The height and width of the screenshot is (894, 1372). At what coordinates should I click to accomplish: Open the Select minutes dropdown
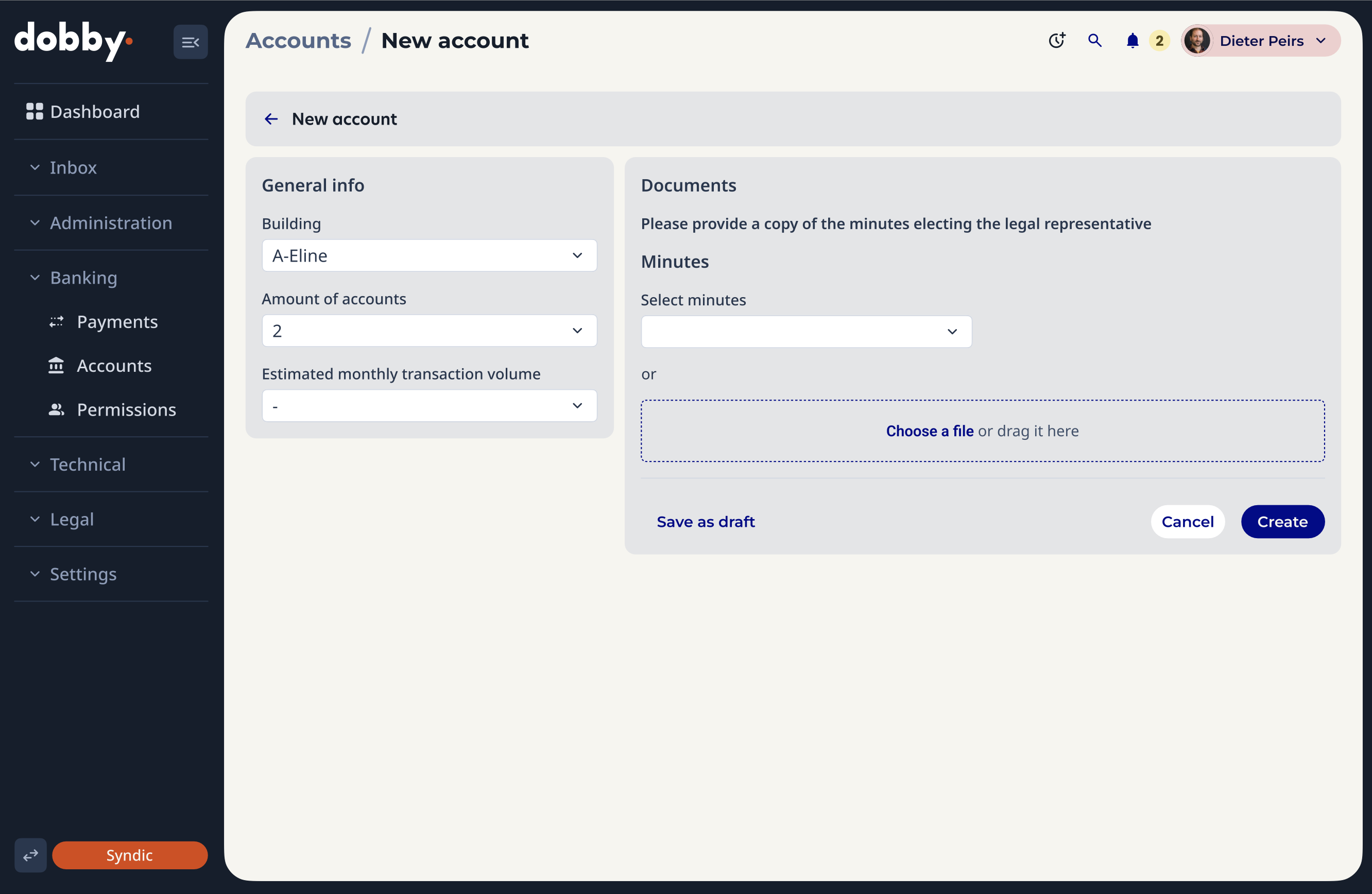click(806, 332)
